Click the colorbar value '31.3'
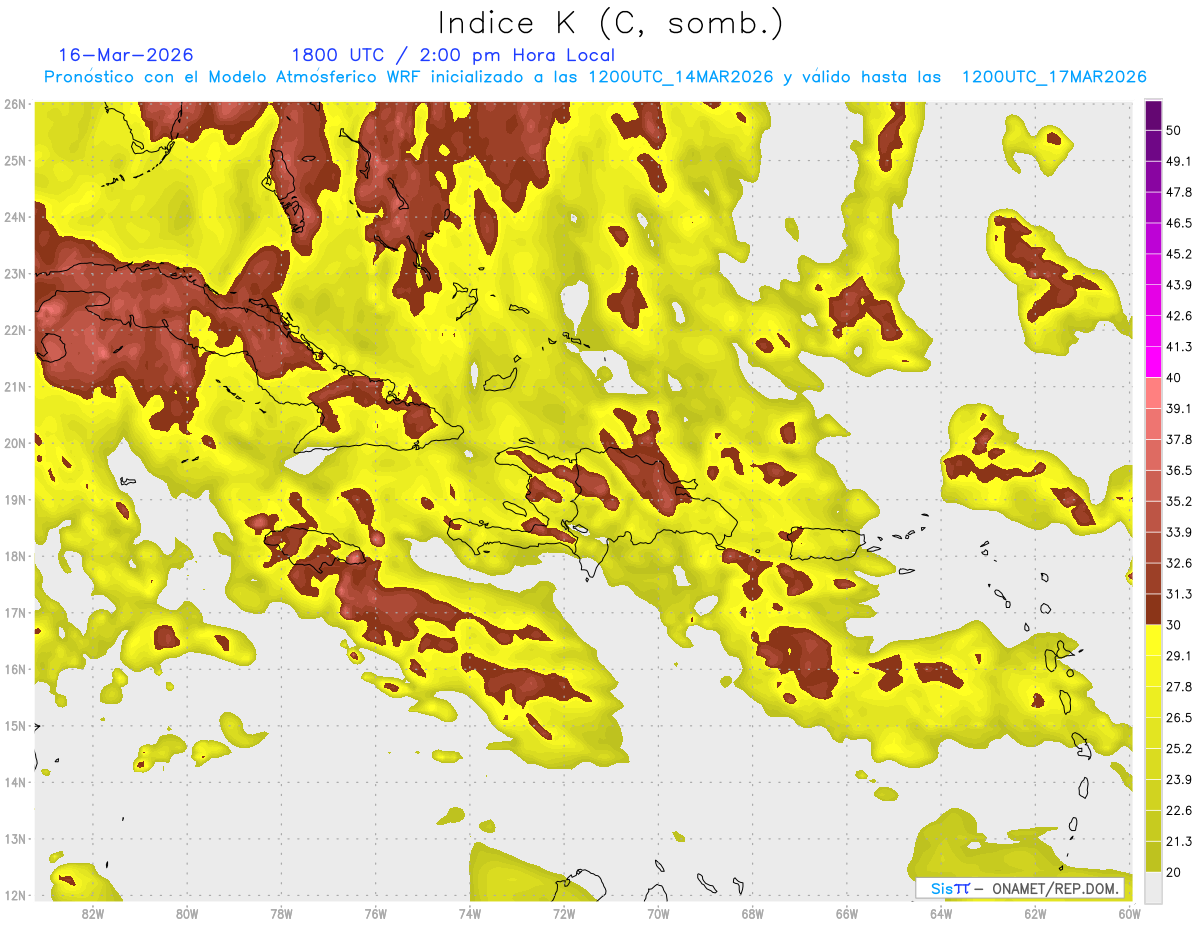This screenshot has height=927, width=1200. (1179, 594)
